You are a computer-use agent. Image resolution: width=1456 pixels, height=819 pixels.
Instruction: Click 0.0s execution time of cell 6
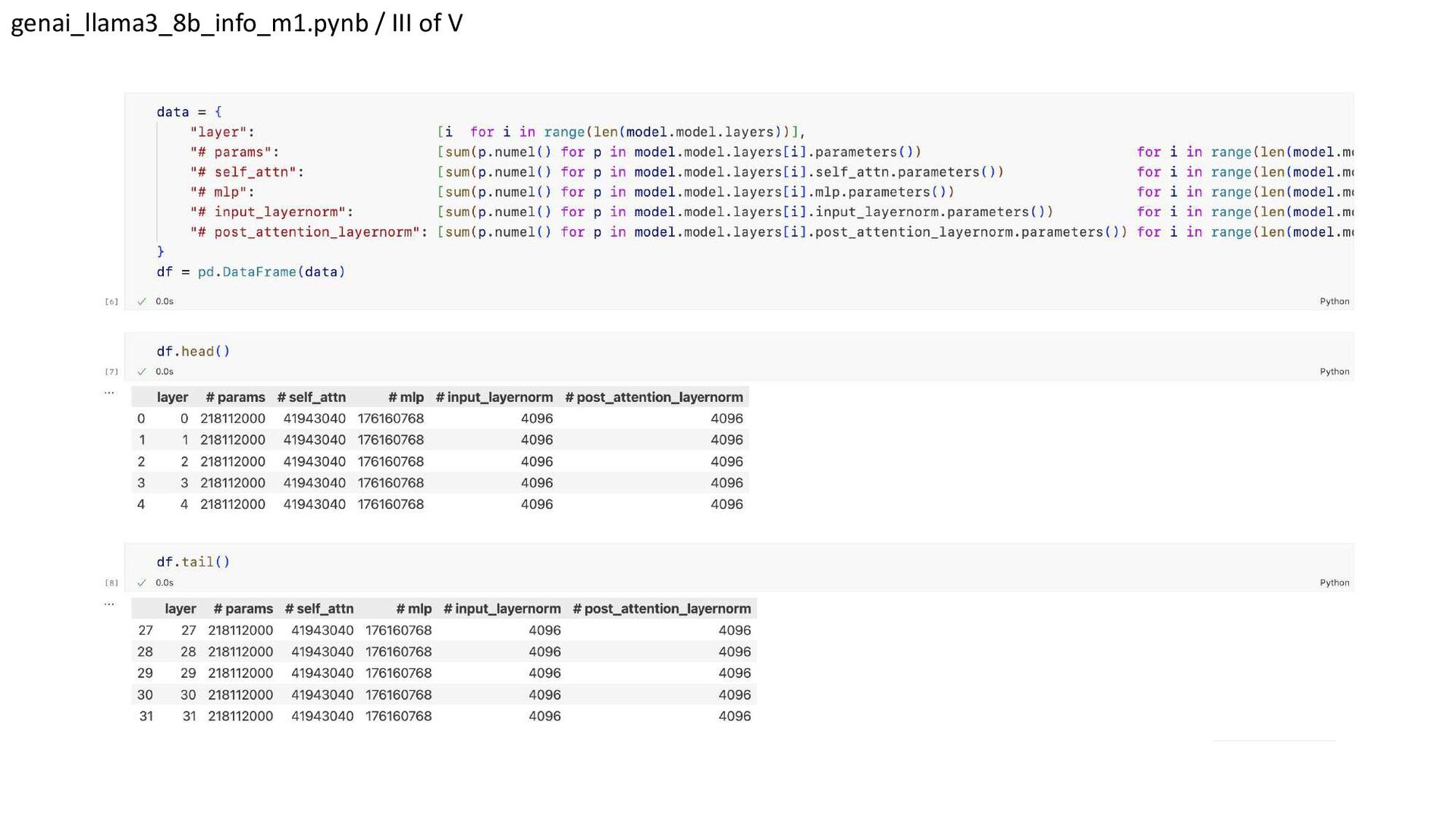165,302
